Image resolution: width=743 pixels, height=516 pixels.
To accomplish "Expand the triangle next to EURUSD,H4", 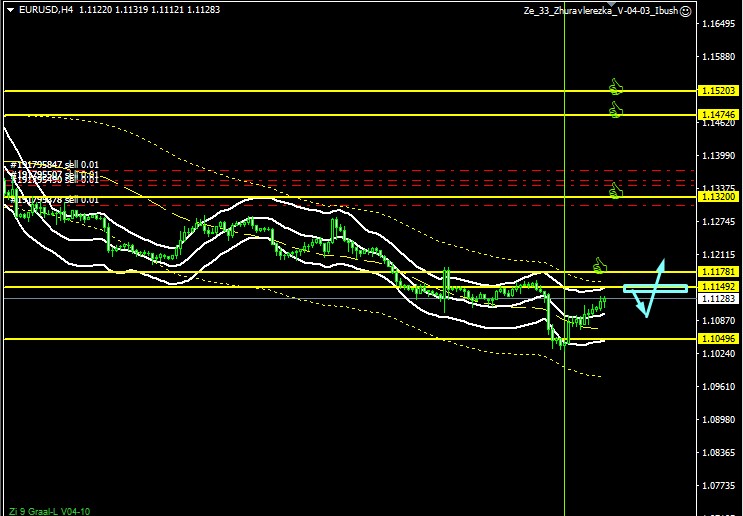I will point(10,9).
